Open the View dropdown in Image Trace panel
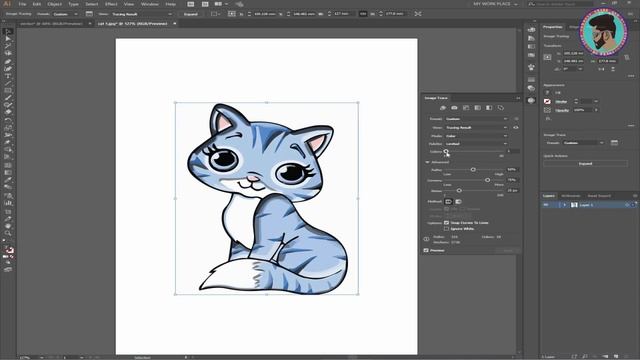This screenshot has width=640, height=360. pos(476,127)
